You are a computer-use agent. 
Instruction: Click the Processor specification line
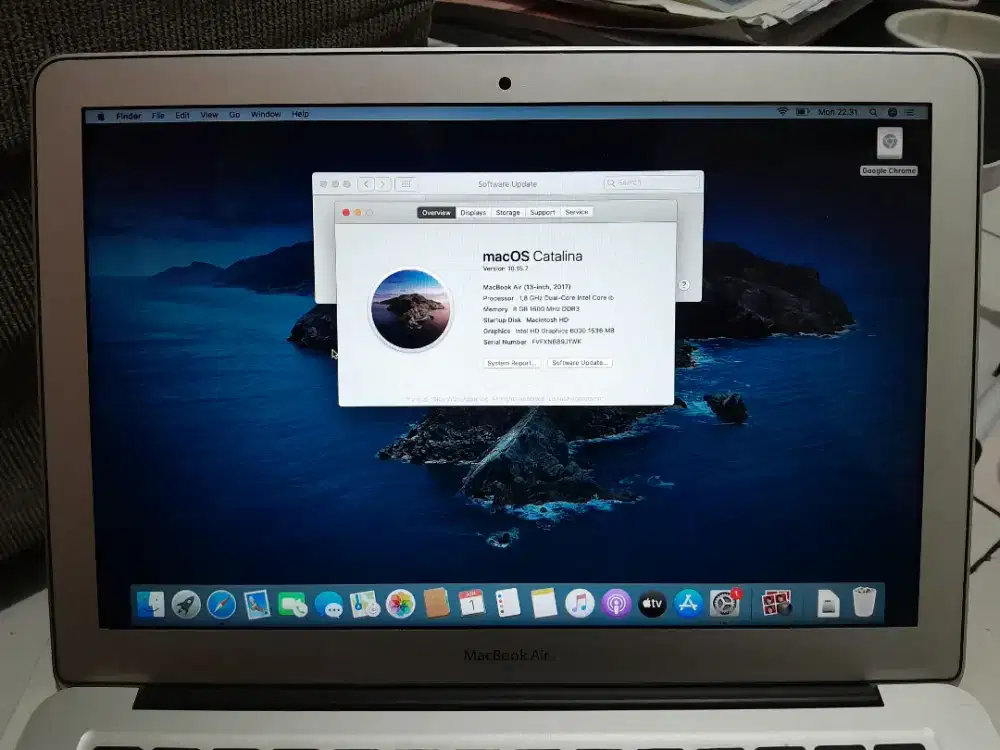point(548,298)
